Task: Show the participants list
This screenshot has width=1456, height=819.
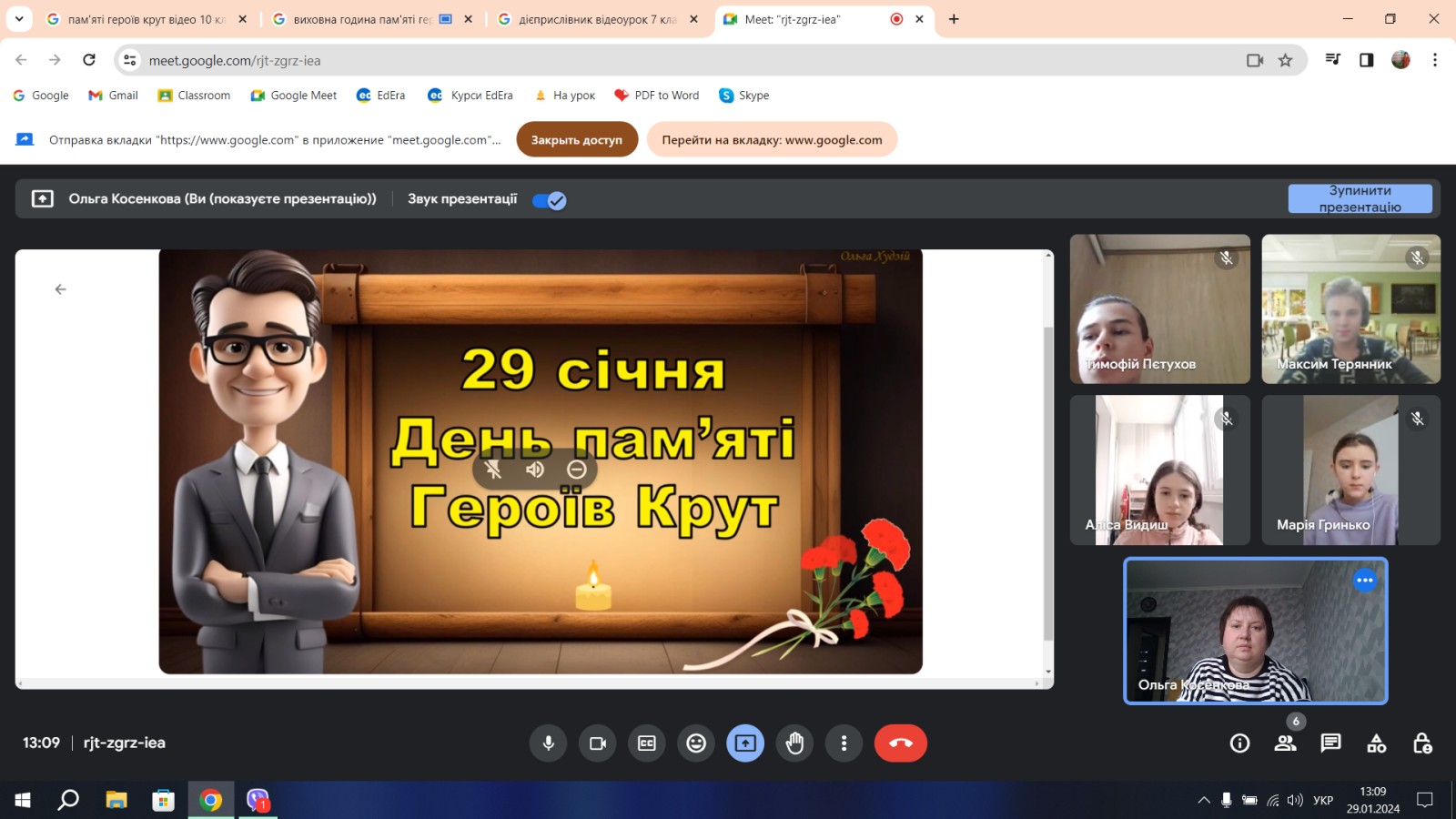Action: pyautogui.click(x=1285, y=743)
